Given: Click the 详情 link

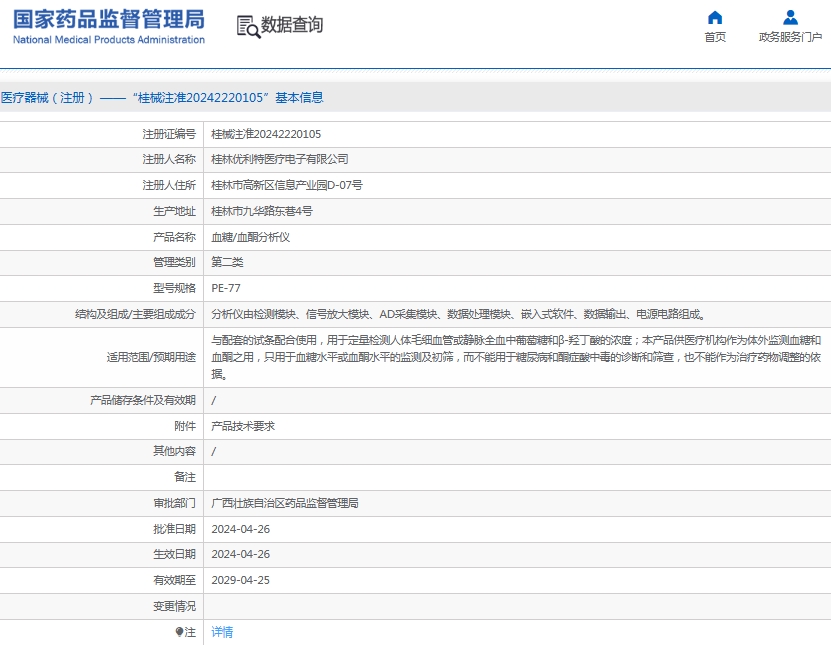Looking at the screenshot, I should pos(222,632).
